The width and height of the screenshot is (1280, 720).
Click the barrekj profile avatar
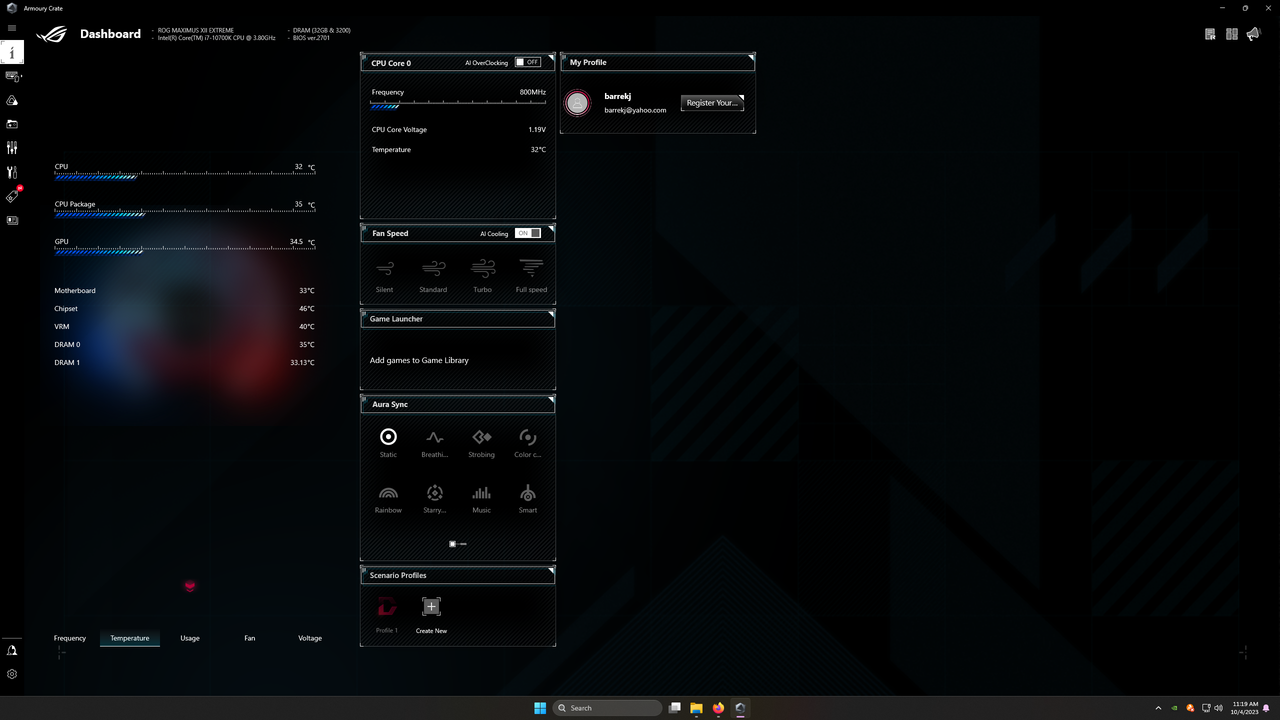click(x=578, y=103)
